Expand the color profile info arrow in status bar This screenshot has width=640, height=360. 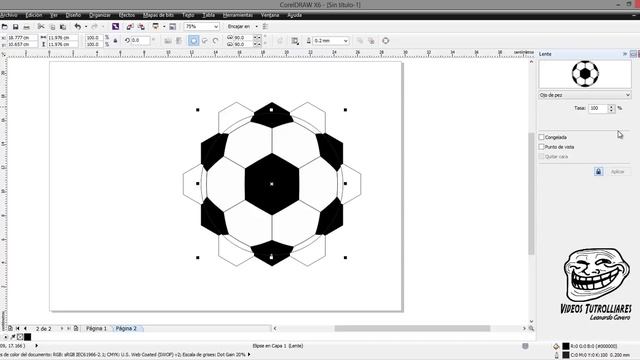(x=249, y=355)
